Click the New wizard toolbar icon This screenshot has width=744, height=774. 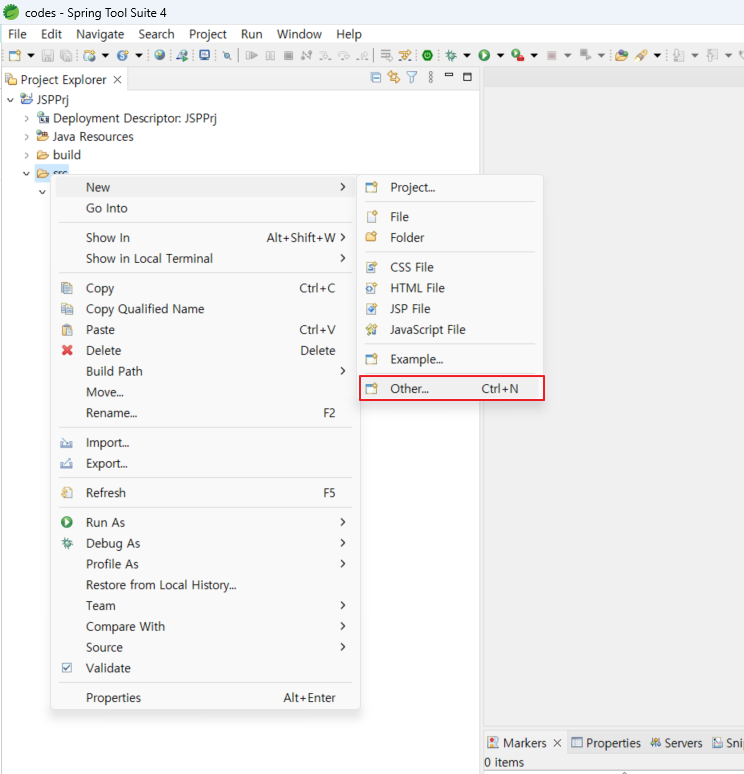pyautogui.click(x=15, y=55)
